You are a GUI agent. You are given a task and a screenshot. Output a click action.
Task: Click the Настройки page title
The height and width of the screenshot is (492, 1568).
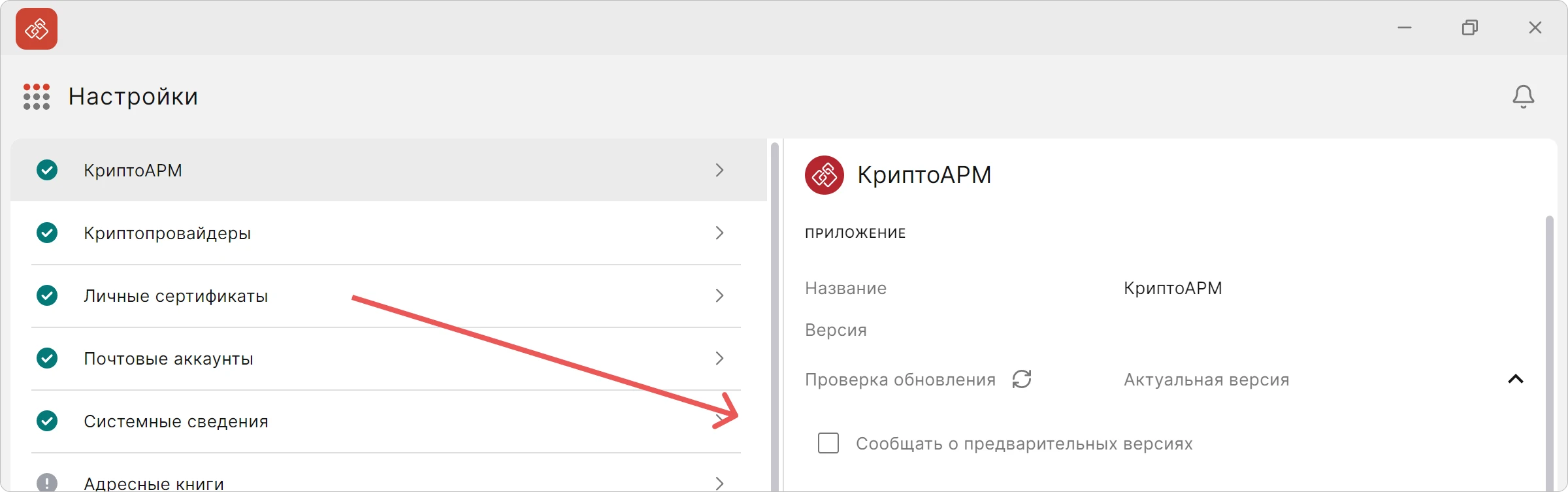pyautogui.click(x=133, y=97)
